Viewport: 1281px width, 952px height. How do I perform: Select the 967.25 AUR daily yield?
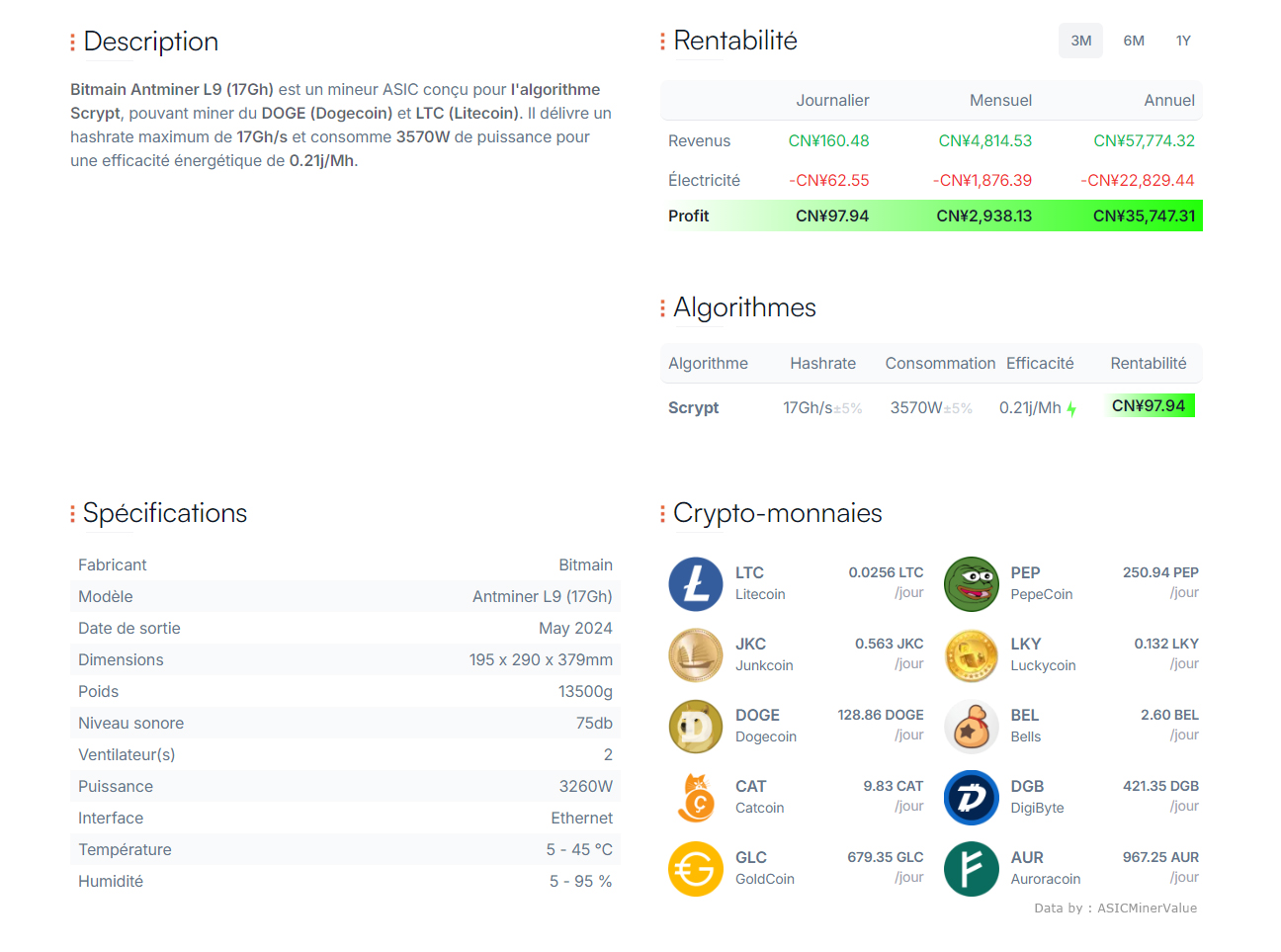pyautogui.click(x=1160, y=857)
